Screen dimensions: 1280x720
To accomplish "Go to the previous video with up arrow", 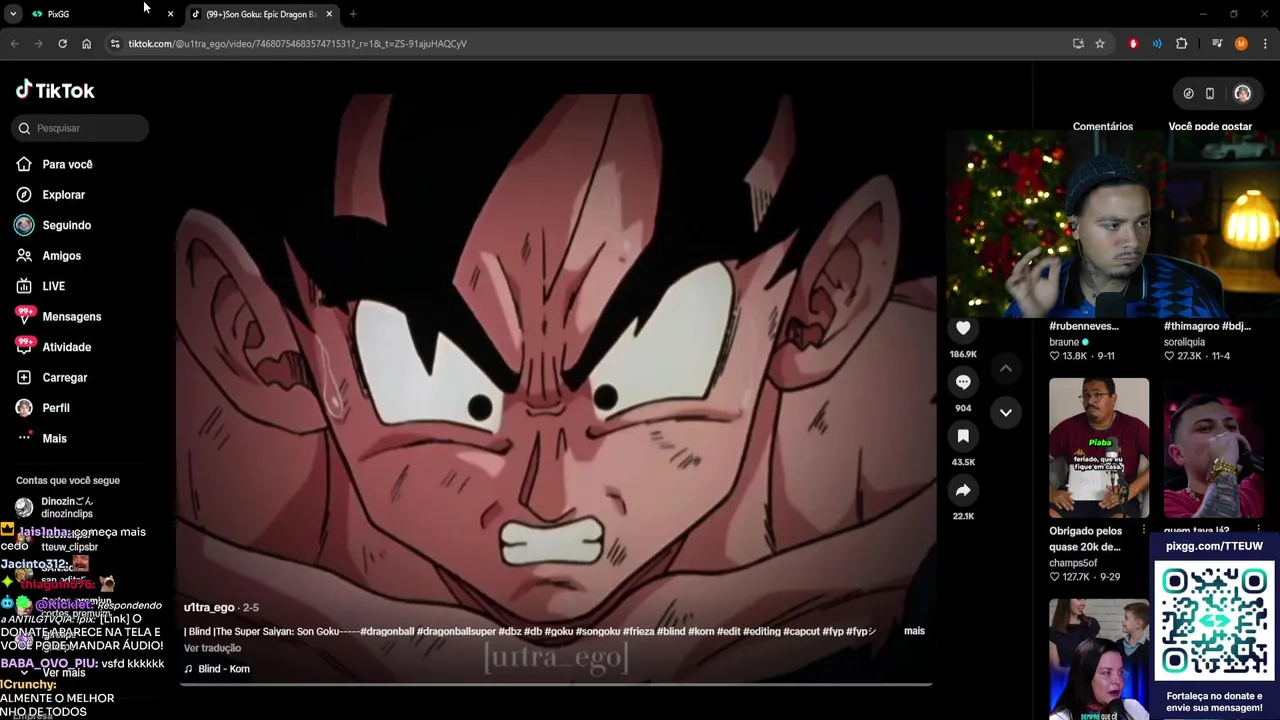I will click(1006, 369).
